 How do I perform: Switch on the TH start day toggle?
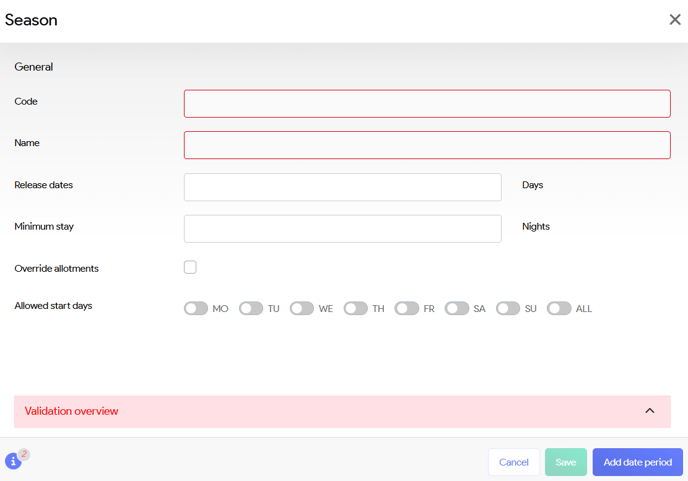[x=355, y=309]
